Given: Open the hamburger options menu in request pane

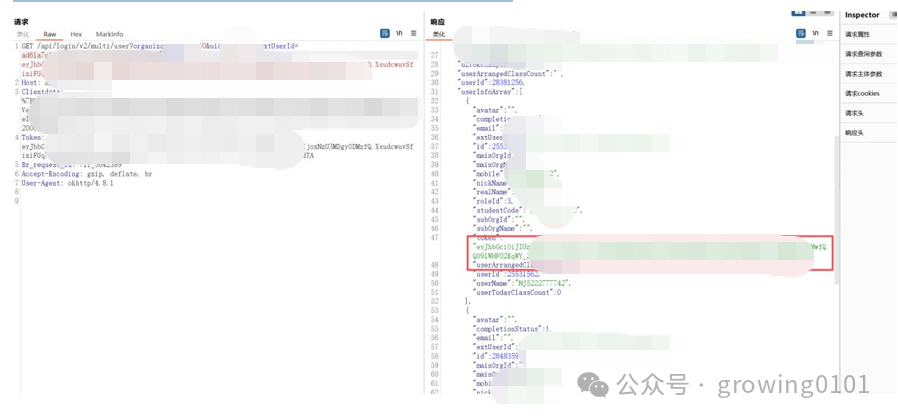Looking at the screenshot, I should point(413,34).
